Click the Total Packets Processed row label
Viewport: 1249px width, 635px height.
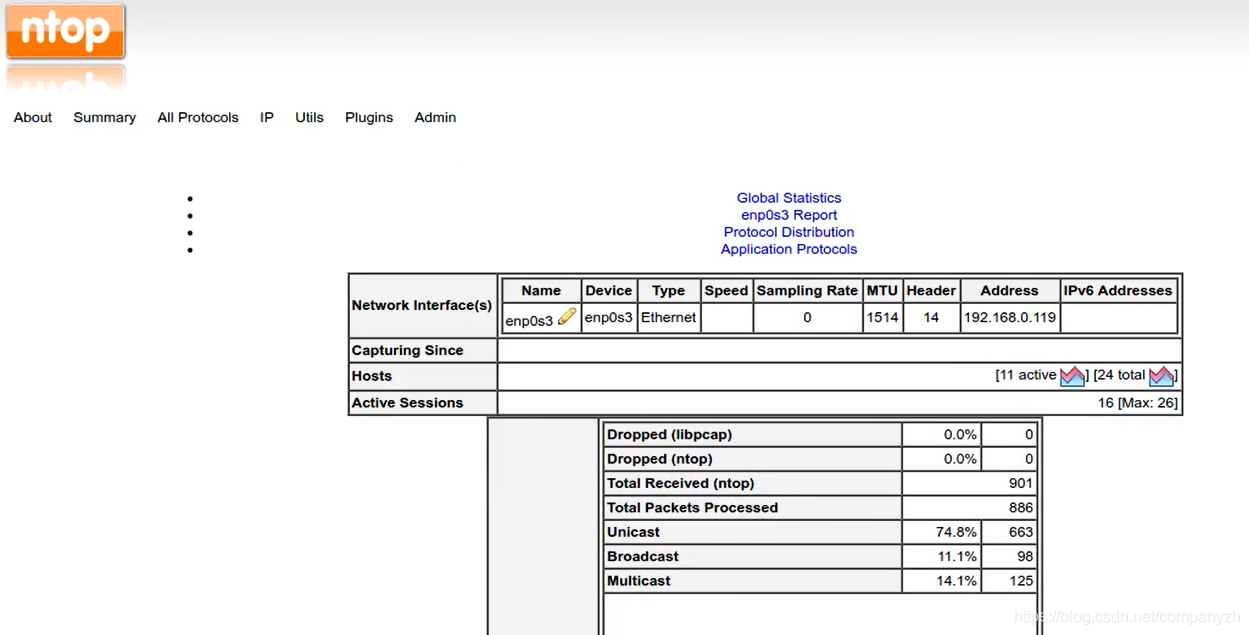[x=692, y=508]
